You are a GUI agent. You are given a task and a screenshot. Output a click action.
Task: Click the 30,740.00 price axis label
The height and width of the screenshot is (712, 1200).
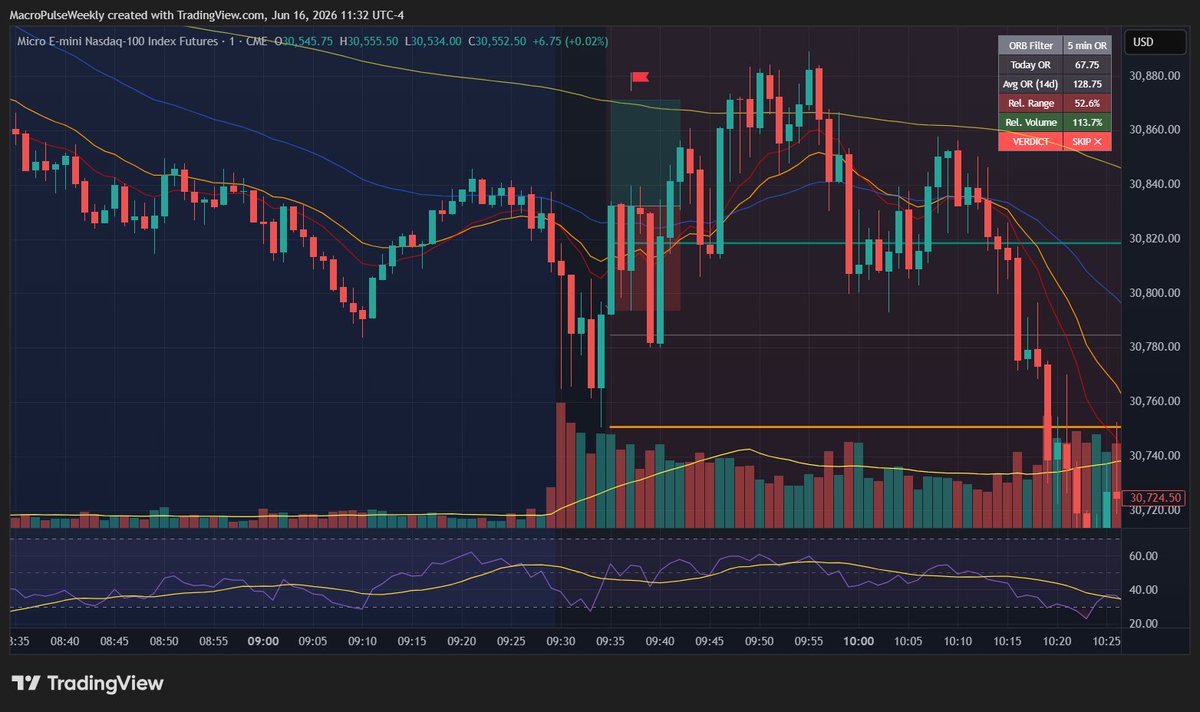point(1156,455)
